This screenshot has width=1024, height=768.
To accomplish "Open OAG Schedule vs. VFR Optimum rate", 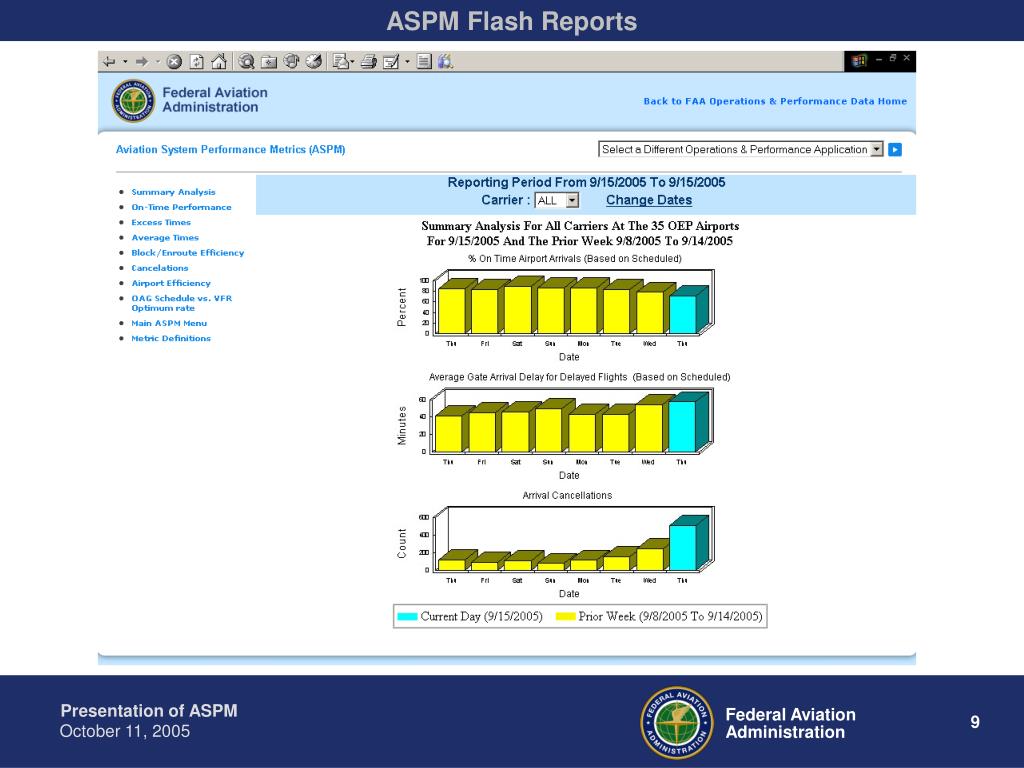I will click(x=182, y=303).
